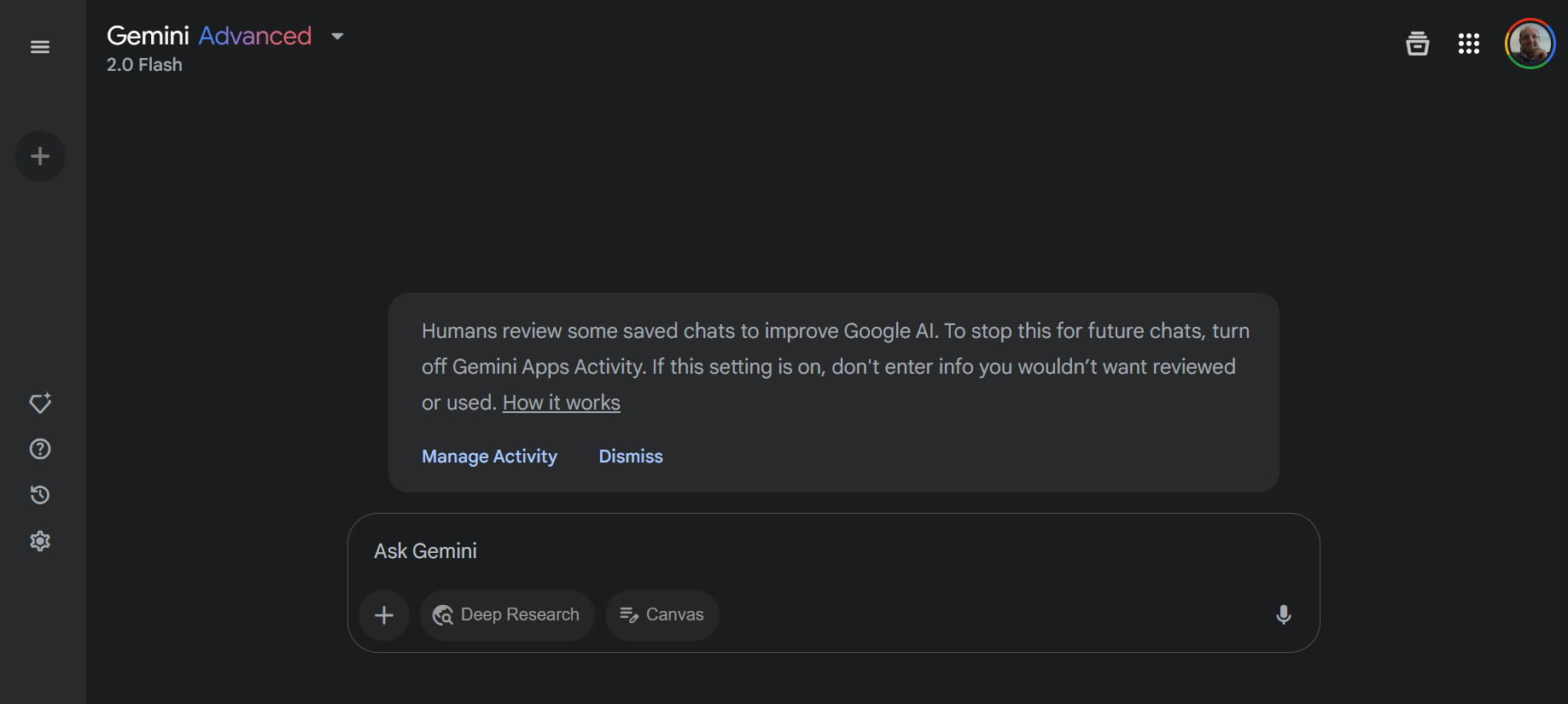Dismiss the privacy notice
The height and width of the screenshot is (704, 1568).
click(631, 457)
